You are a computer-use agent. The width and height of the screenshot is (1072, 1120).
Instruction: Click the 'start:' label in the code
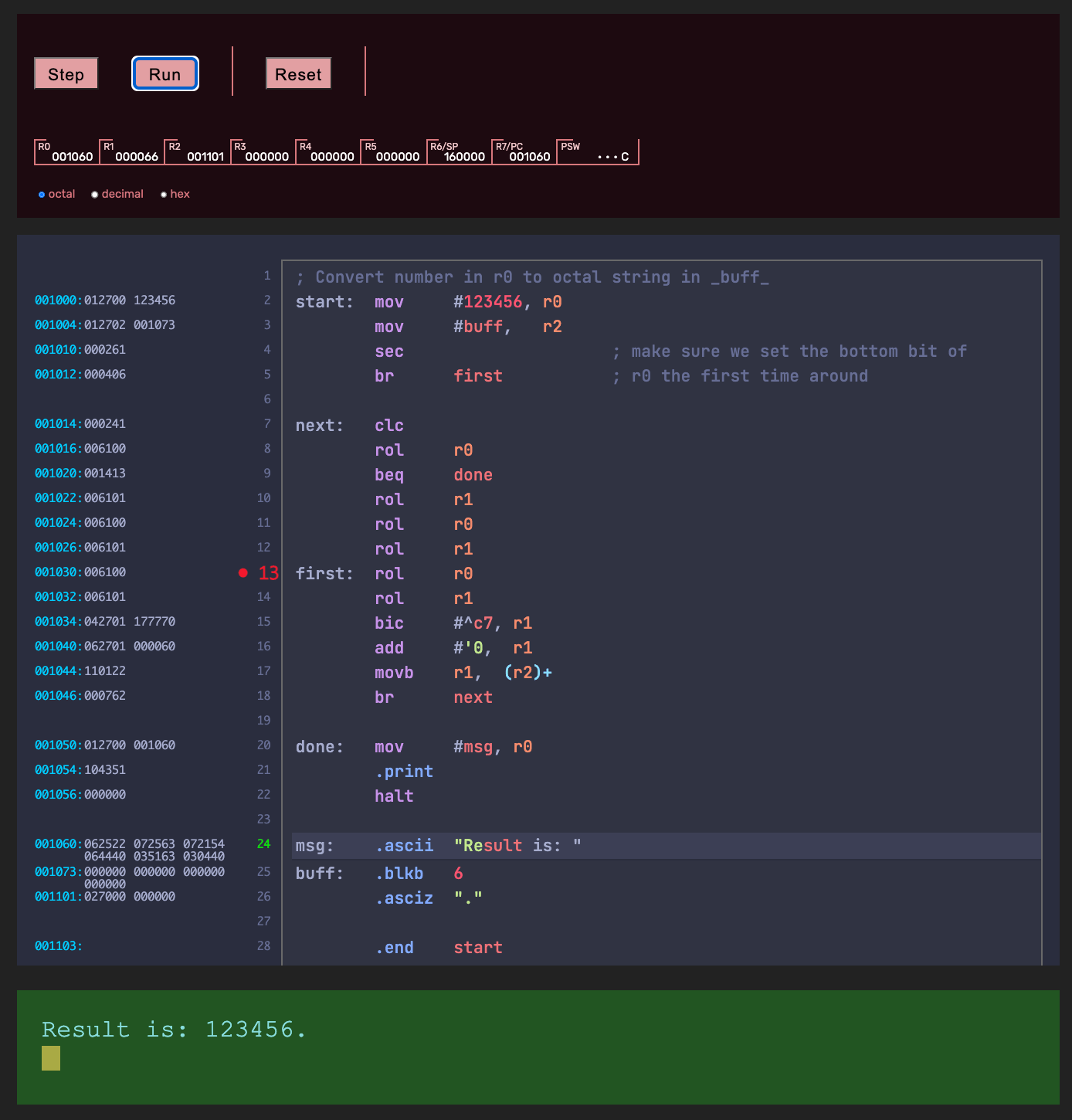(x=324, y=302)
